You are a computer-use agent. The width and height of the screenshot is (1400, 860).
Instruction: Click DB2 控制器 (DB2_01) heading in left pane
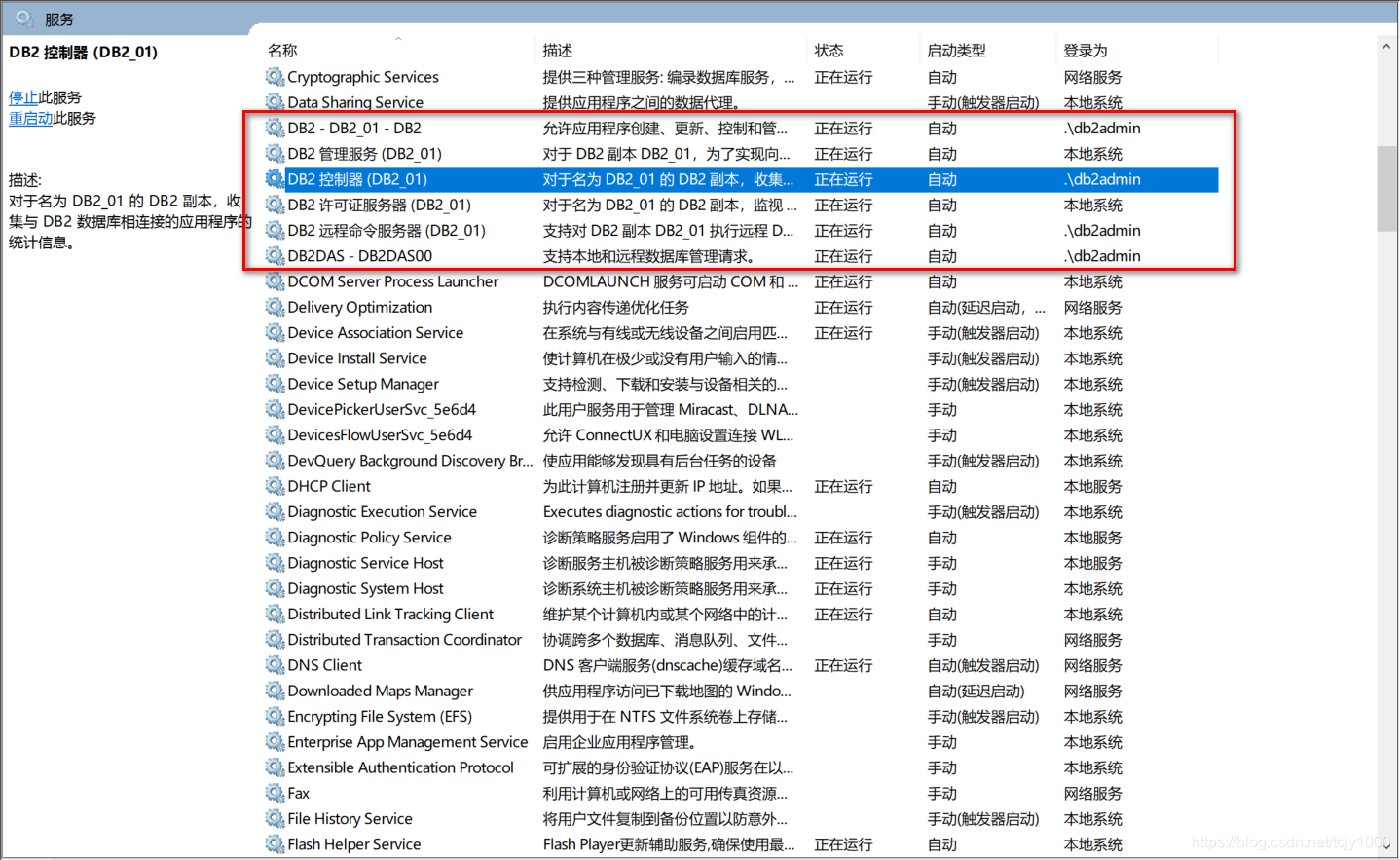coord(83,52)
